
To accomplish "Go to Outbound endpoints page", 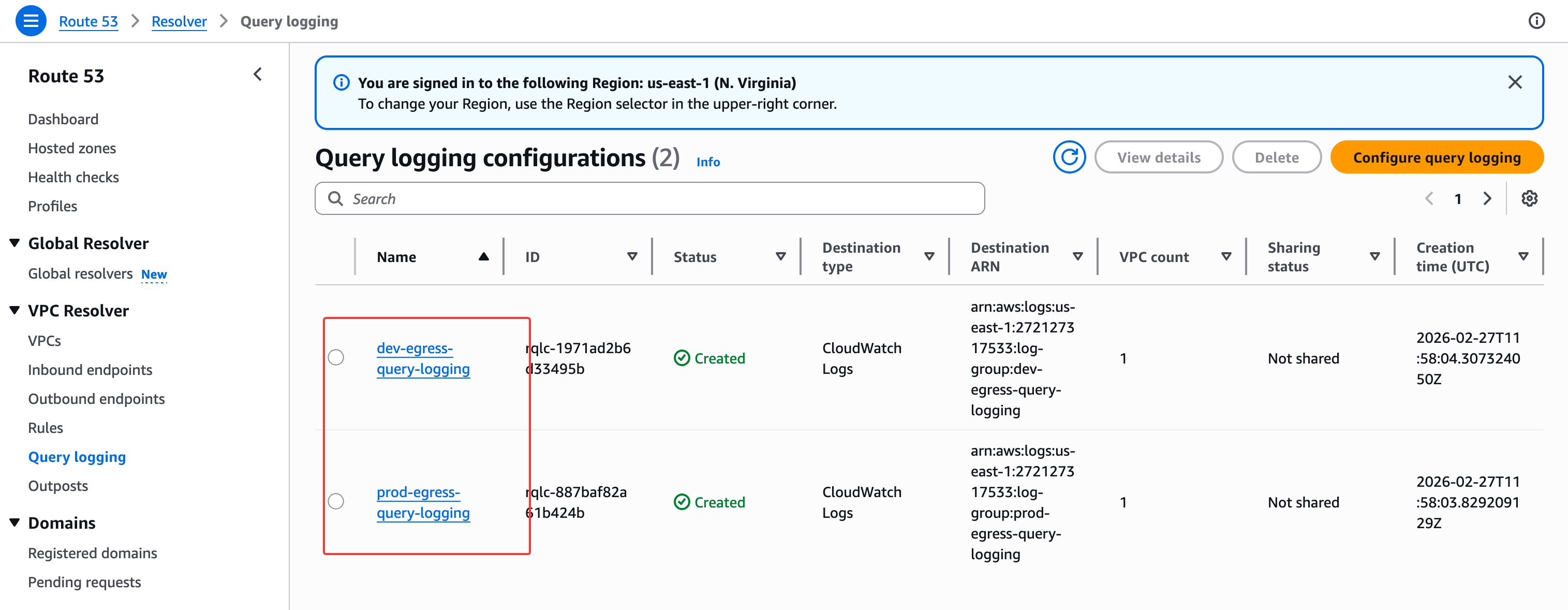I will (x=96, y=399).
